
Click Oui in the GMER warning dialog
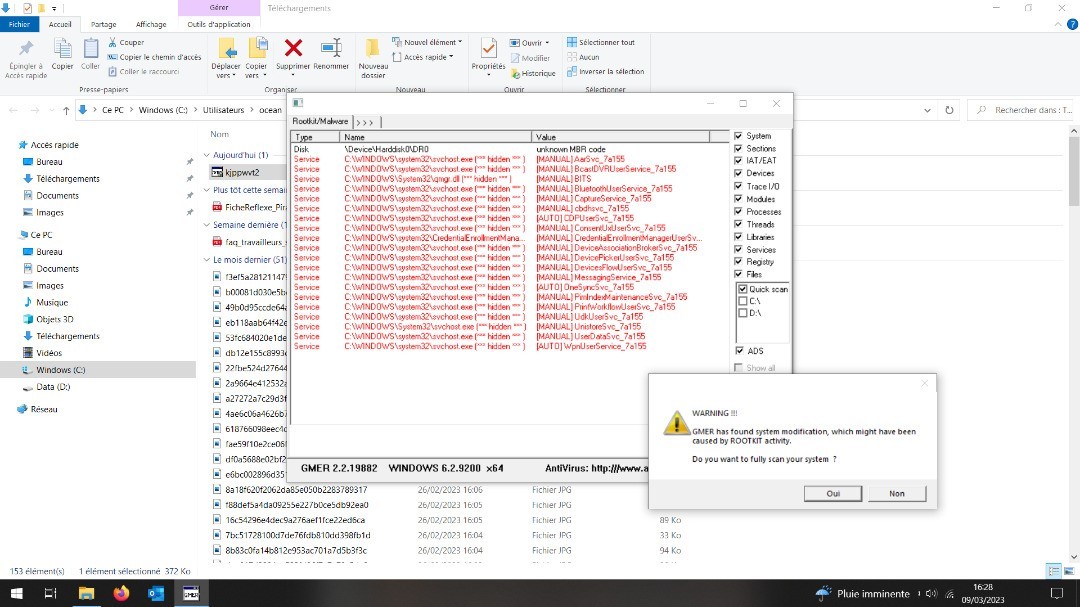(x=833, y=493)
